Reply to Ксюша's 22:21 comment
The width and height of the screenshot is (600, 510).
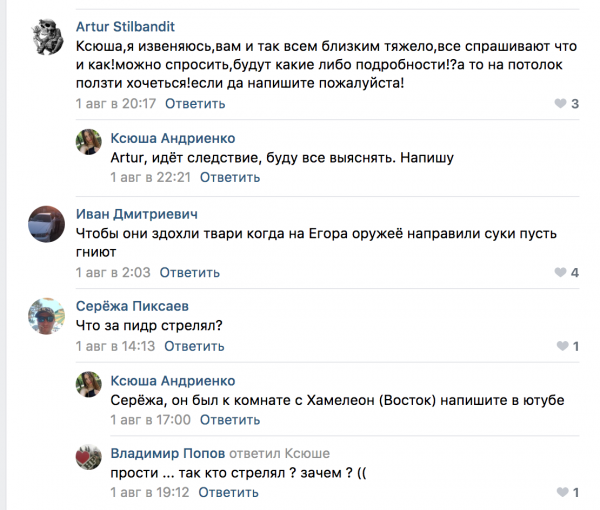point(229,177)
